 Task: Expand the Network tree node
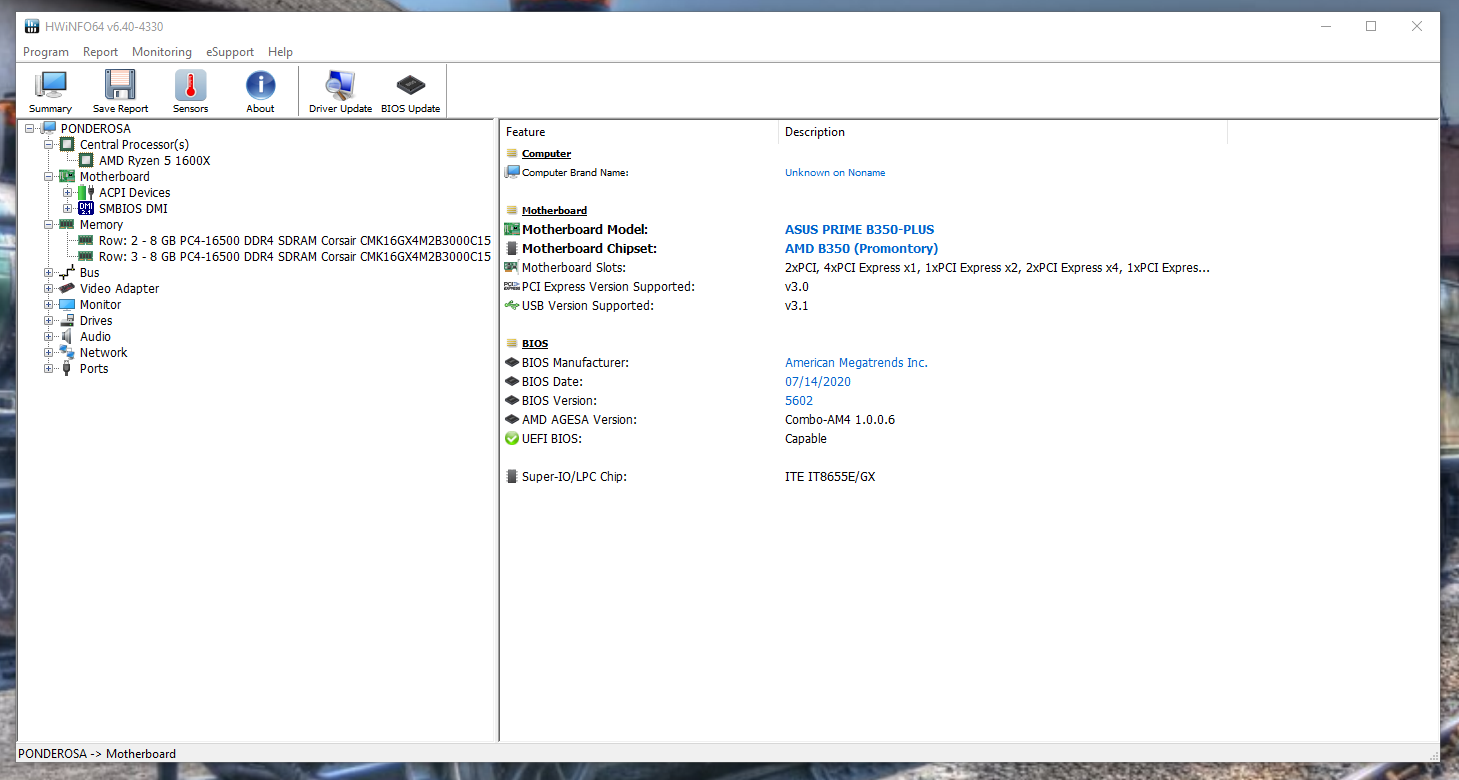click(49, 353)
